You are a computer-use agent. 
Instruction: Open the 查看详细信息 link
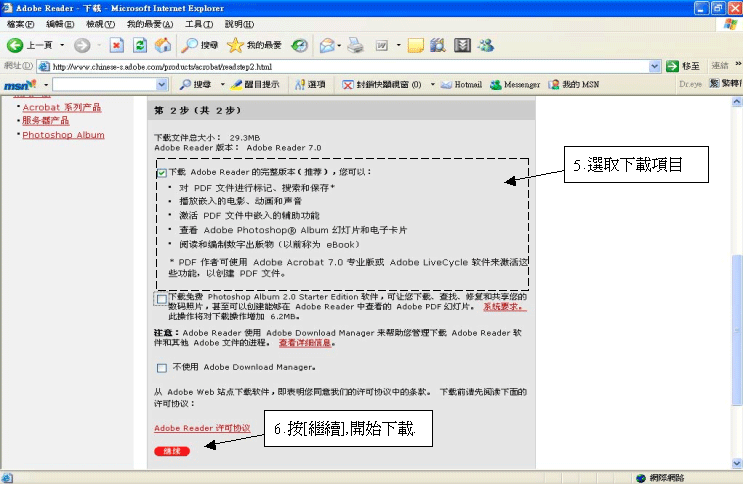(305, 343)
